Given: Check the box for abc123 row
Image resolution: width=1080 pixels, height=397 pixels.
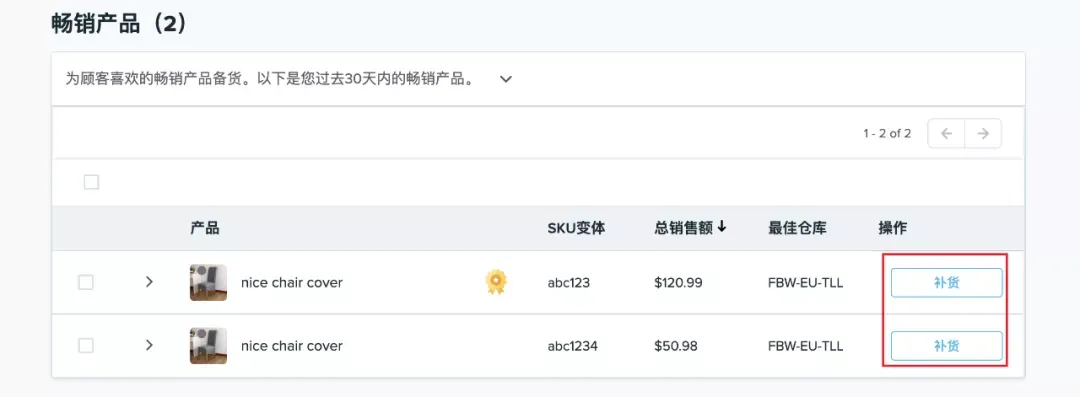Looking at the screenshot, I should (x=85, y=283).
